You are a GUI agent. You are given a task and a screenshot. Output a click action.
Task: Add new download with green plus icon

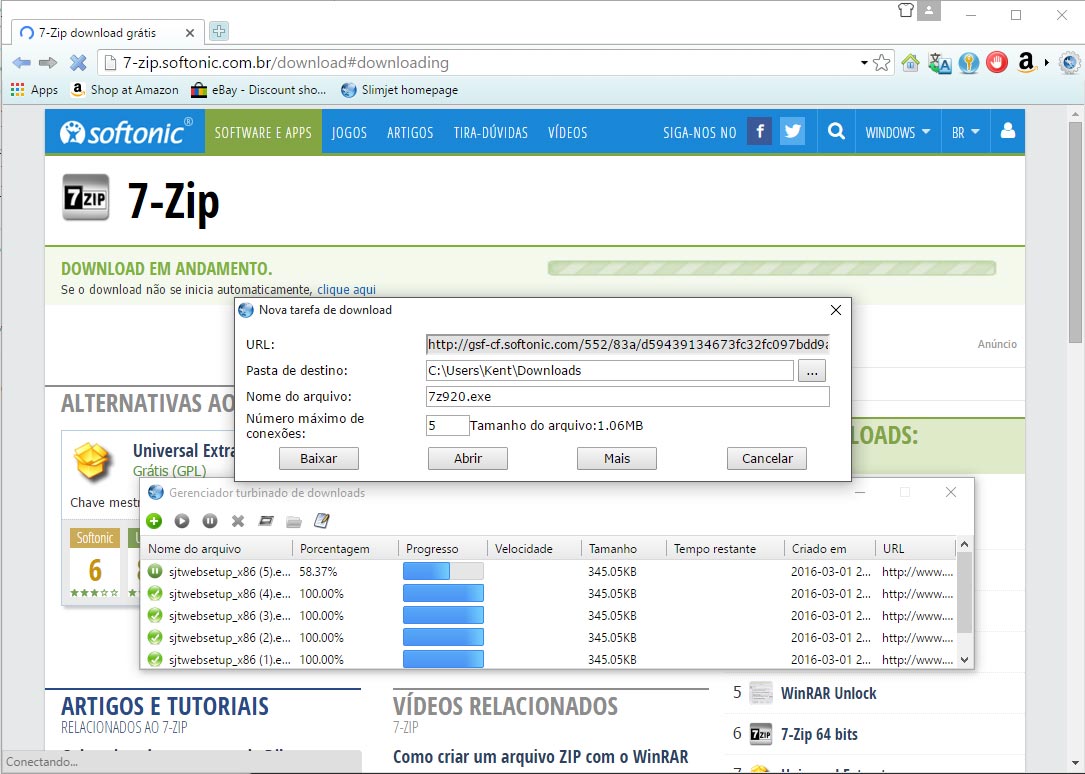point(154,521)
